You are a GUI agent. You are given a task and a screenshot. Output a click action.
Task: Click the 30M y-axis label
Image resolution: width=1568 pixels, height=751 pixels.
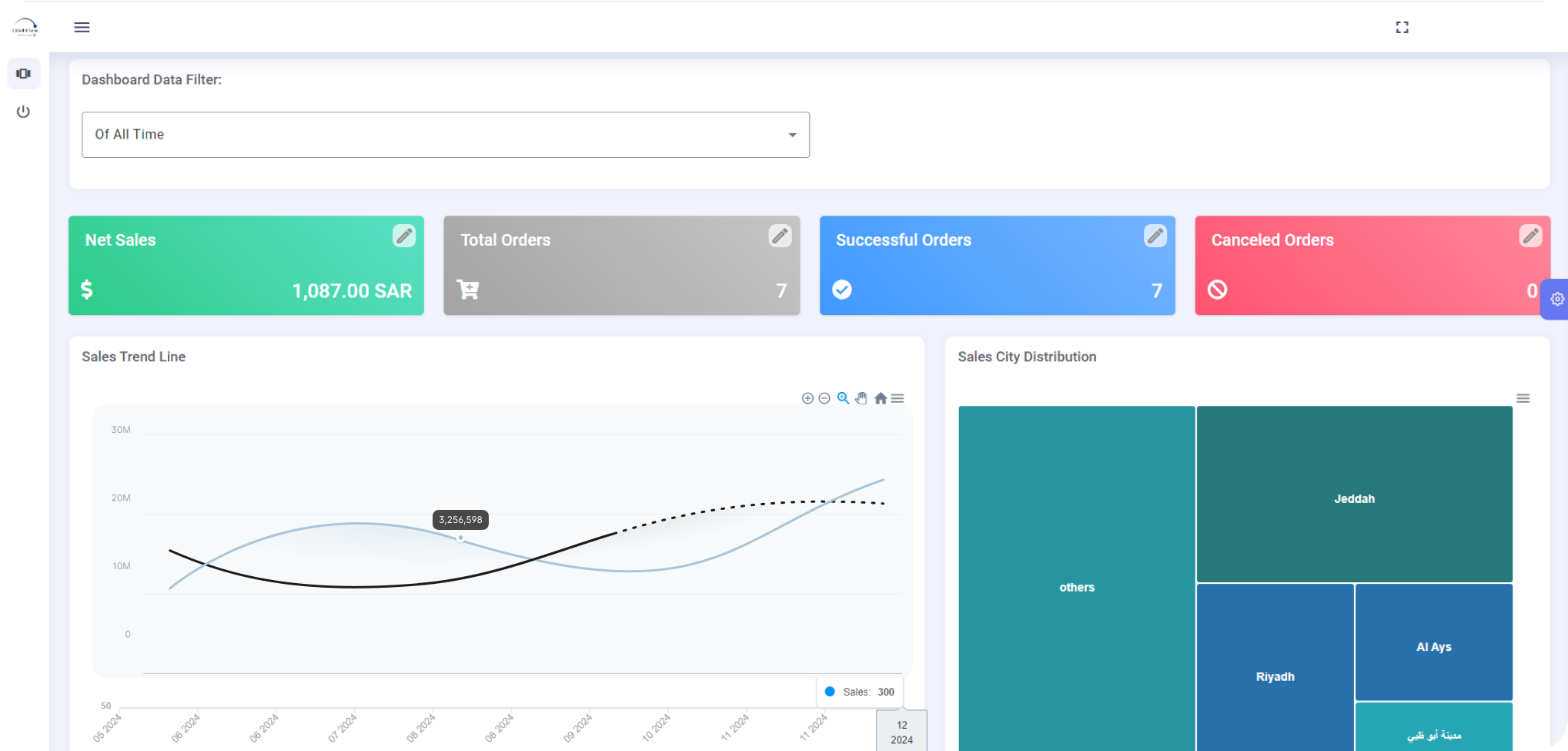tap(121, 430)
